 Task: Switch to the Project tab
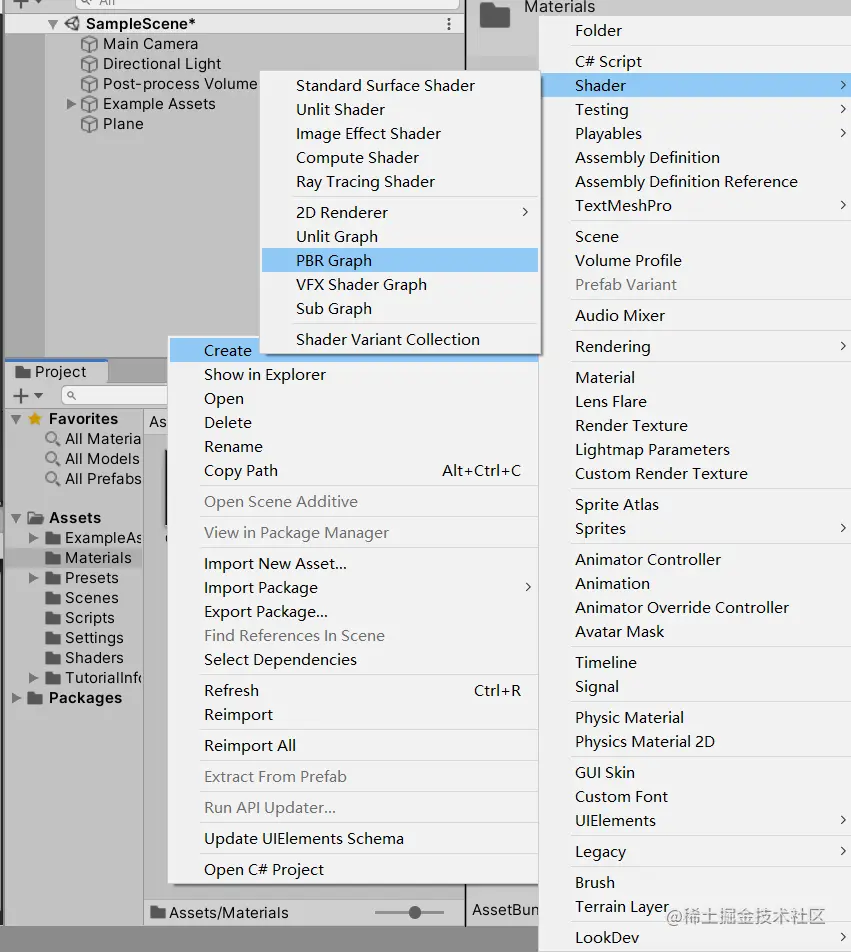tap(56, 372)
